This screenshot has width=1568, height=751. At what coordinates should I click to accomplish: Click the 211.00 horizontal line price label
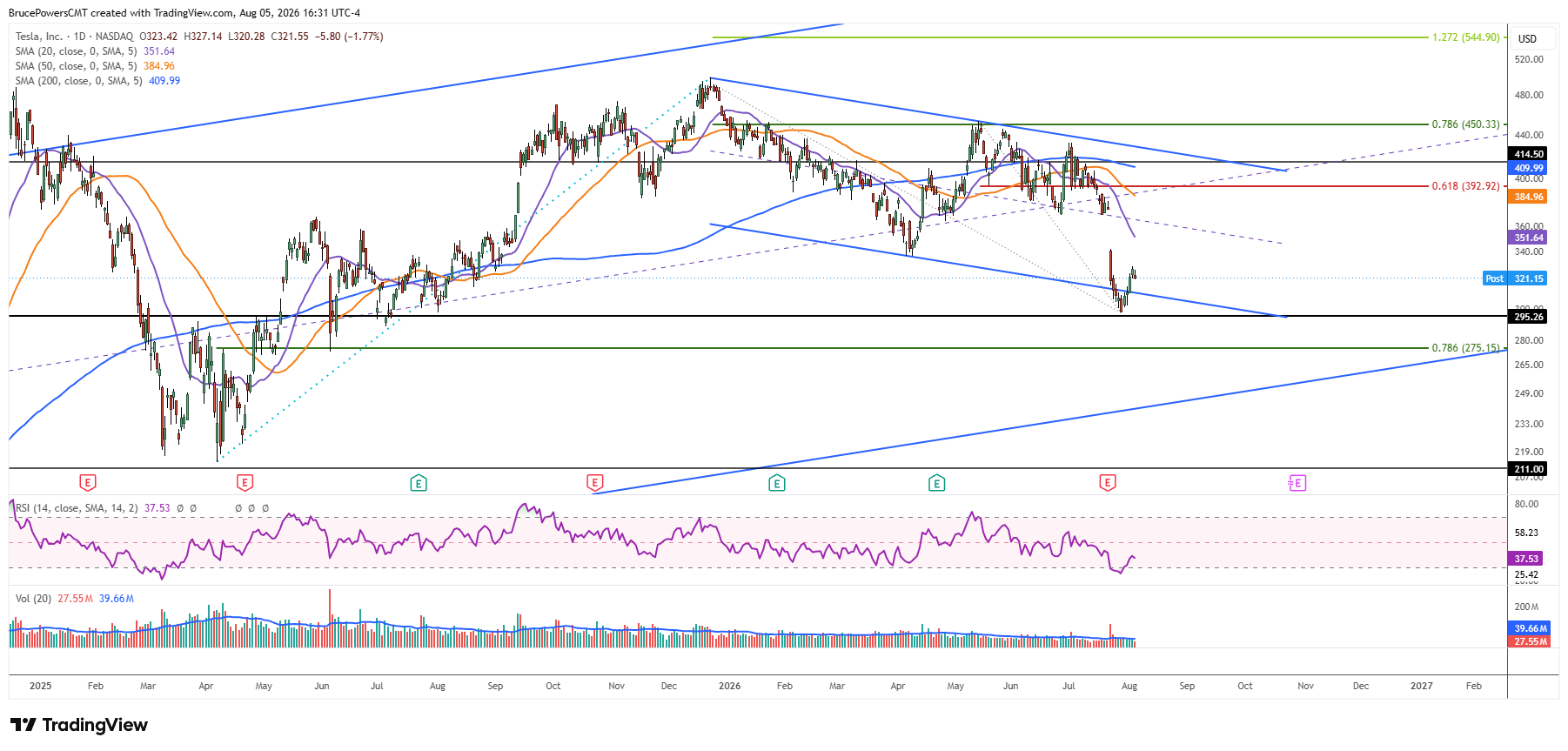(x=1528, y=469)
